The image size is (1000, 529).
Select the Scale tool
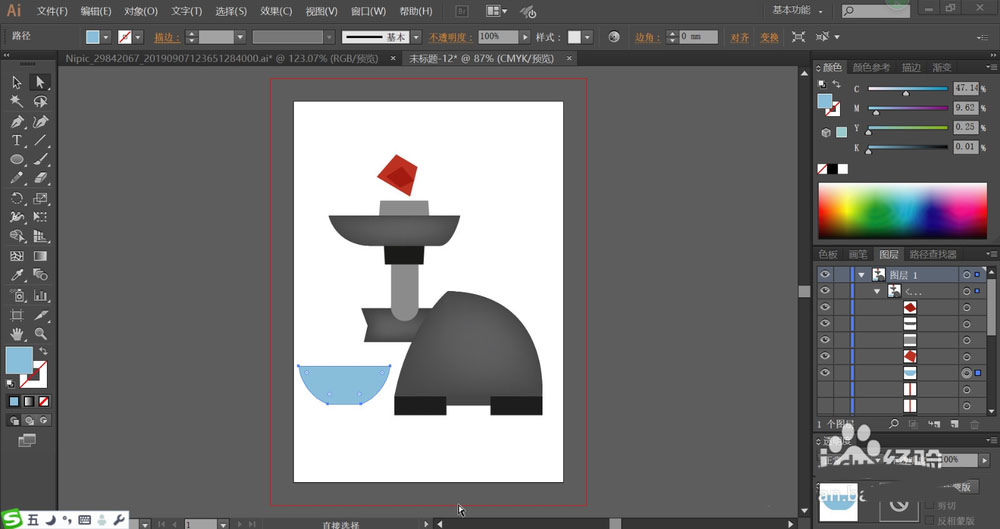[x=40, y=198]
